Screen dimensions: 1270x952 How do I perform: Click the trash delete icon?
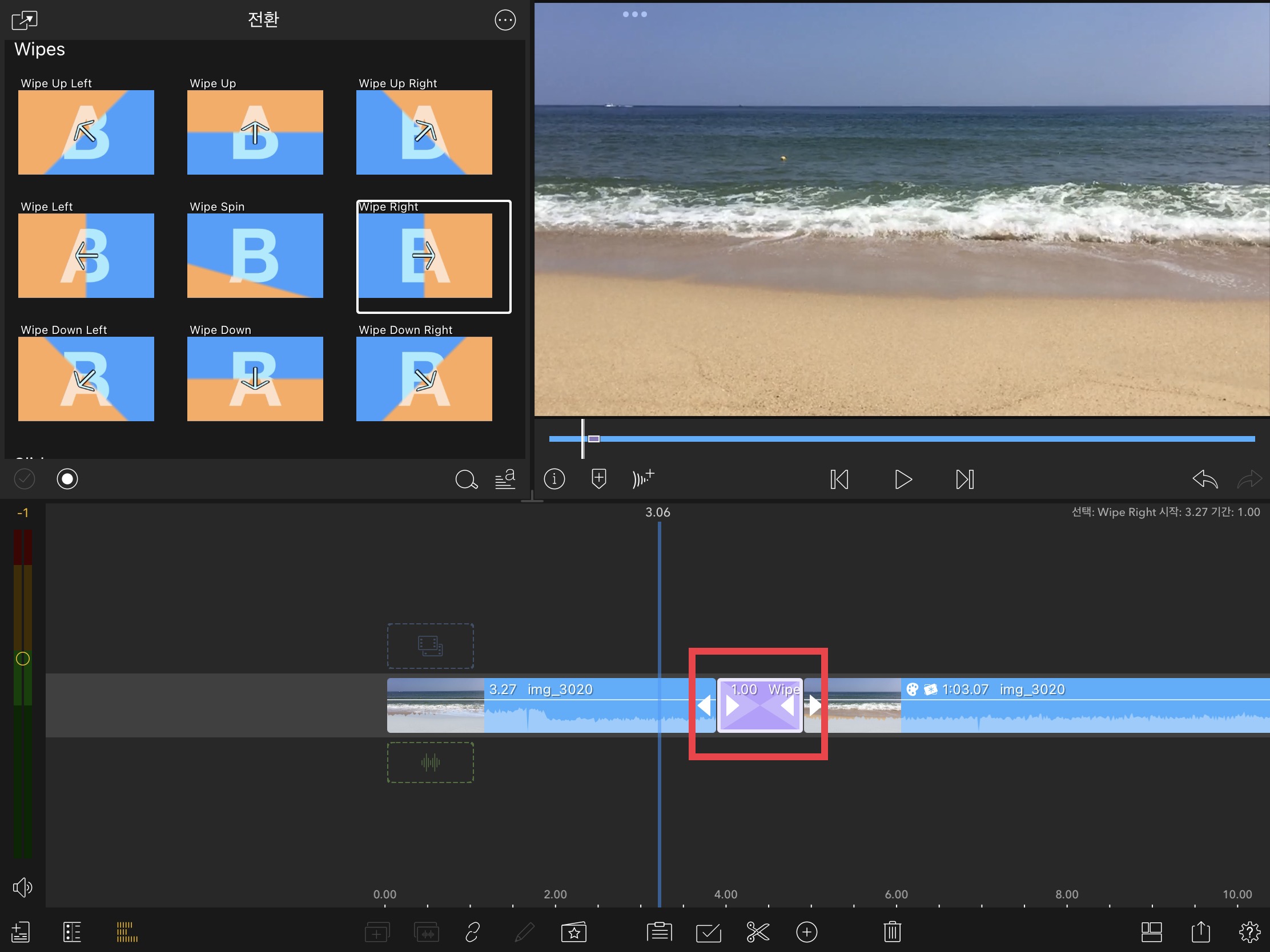point(891,932)
